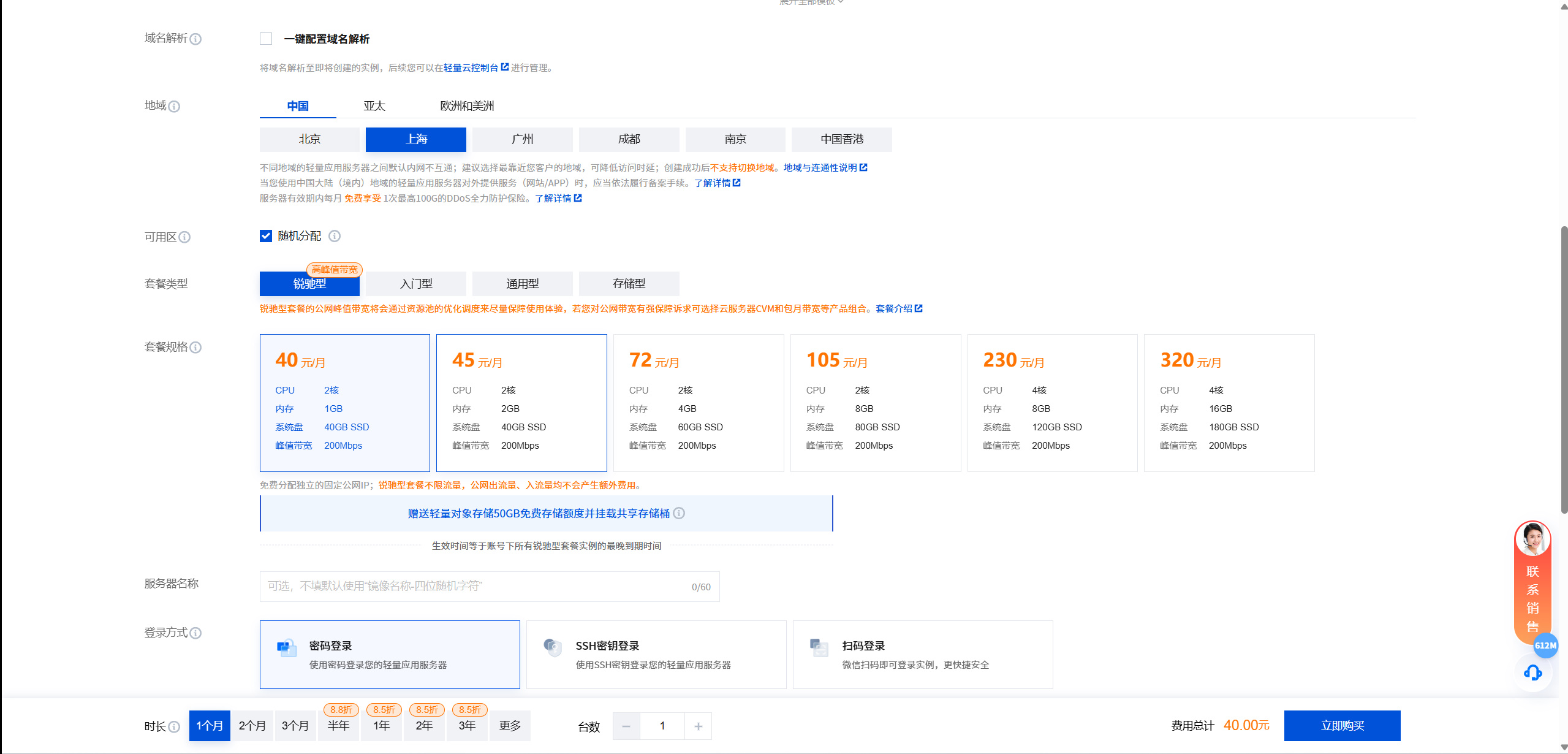Click the 服务器名称 input field
1568x754 pixels.
tap(478, 587)
